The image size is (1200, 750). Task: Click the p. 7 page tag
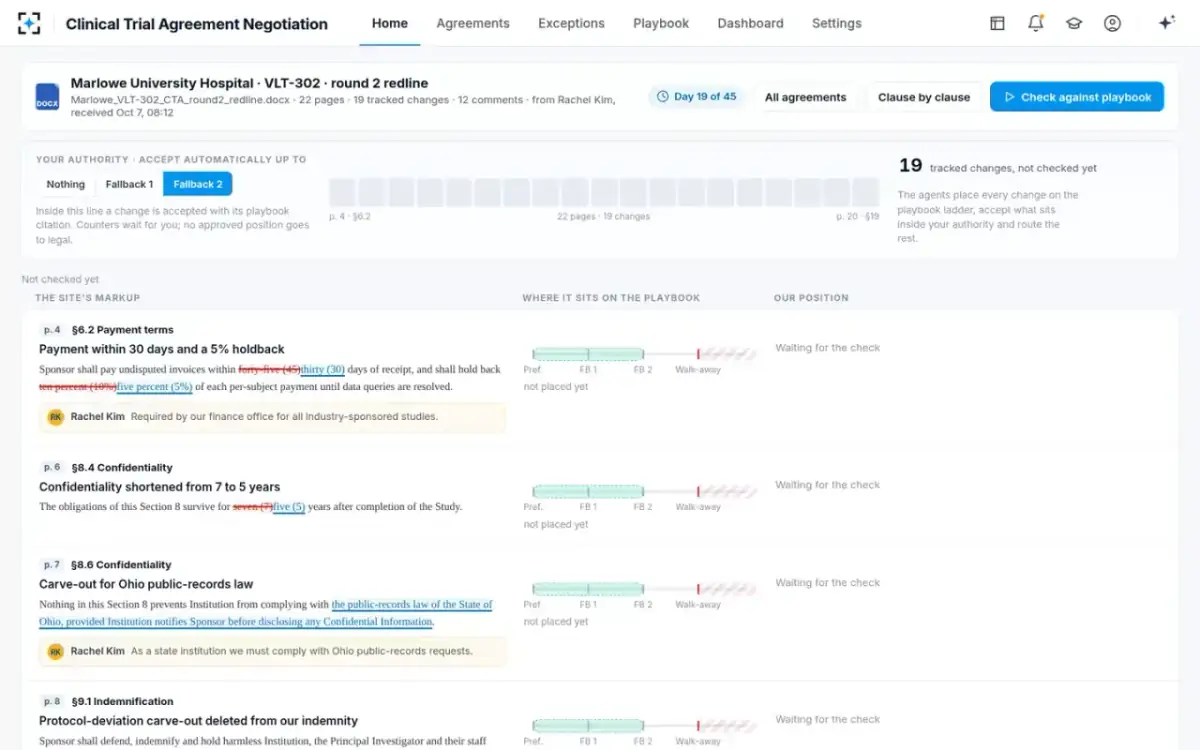pyautogui.click(x=52, y=565)
